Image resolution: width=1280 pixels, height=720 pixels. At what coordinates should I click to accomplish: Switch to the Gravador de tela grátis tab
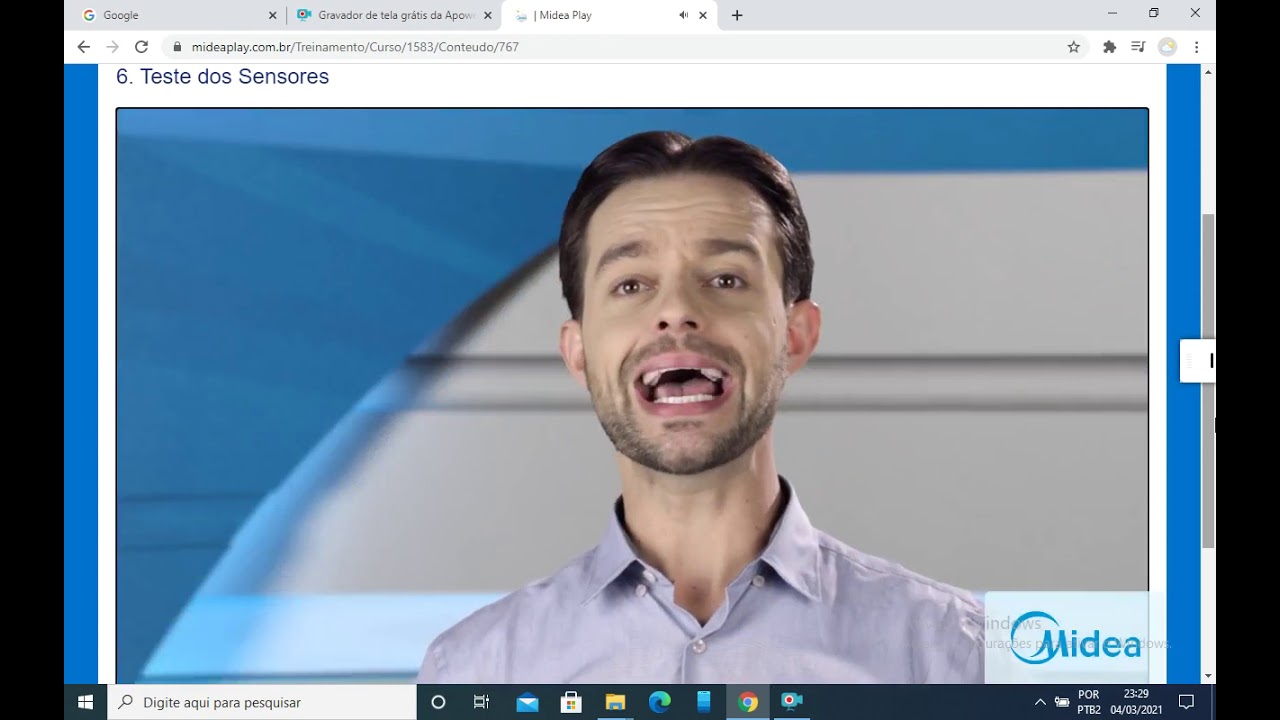[x=393, y=15]
